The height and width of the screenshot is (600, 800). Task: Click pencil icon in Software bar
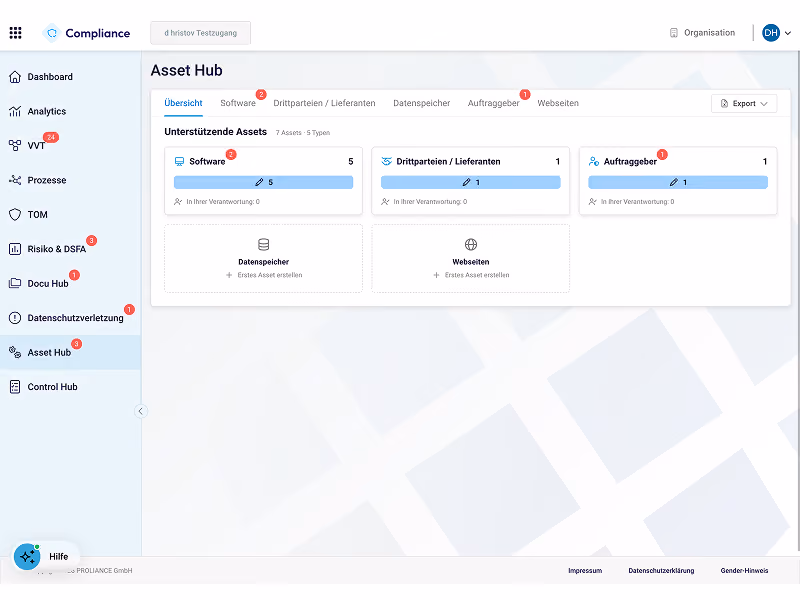259,183
